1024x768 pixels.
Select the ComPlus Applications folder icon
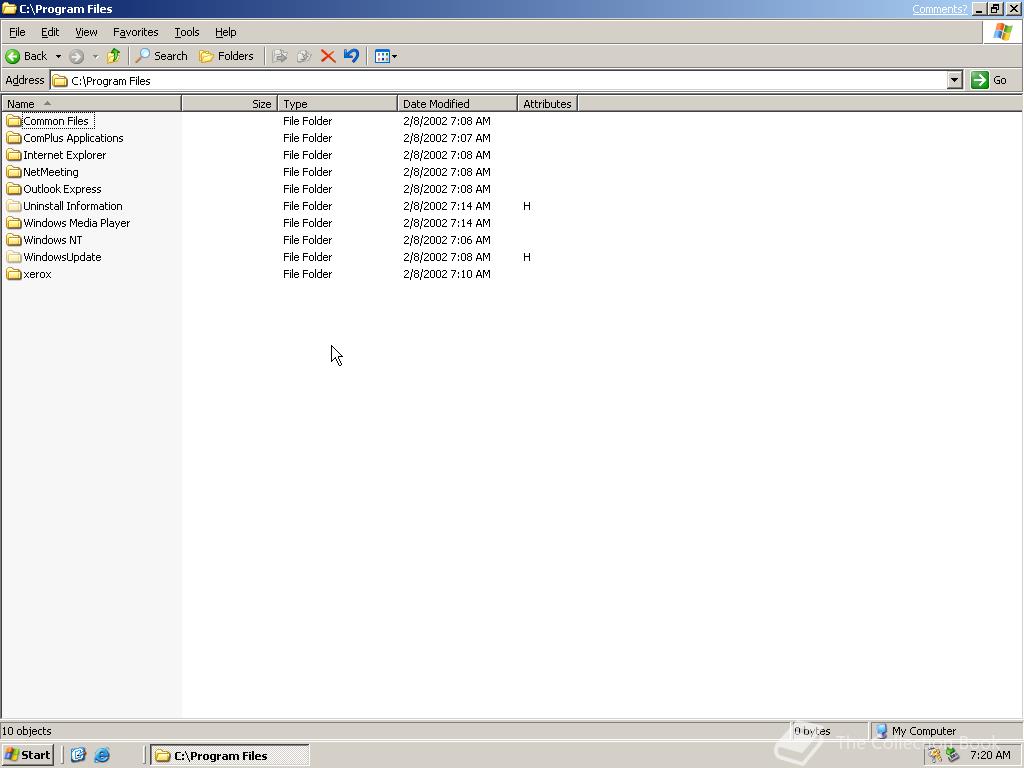(14, 138)
